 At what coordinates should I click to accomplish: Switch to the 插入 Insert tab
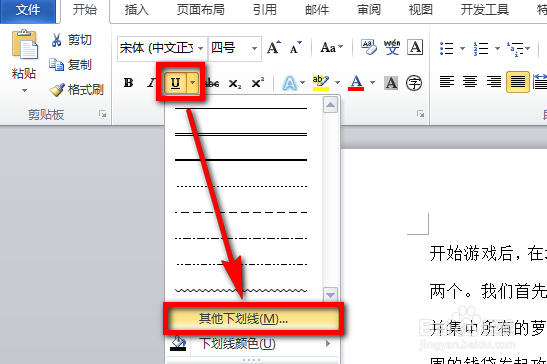(136, 10)
